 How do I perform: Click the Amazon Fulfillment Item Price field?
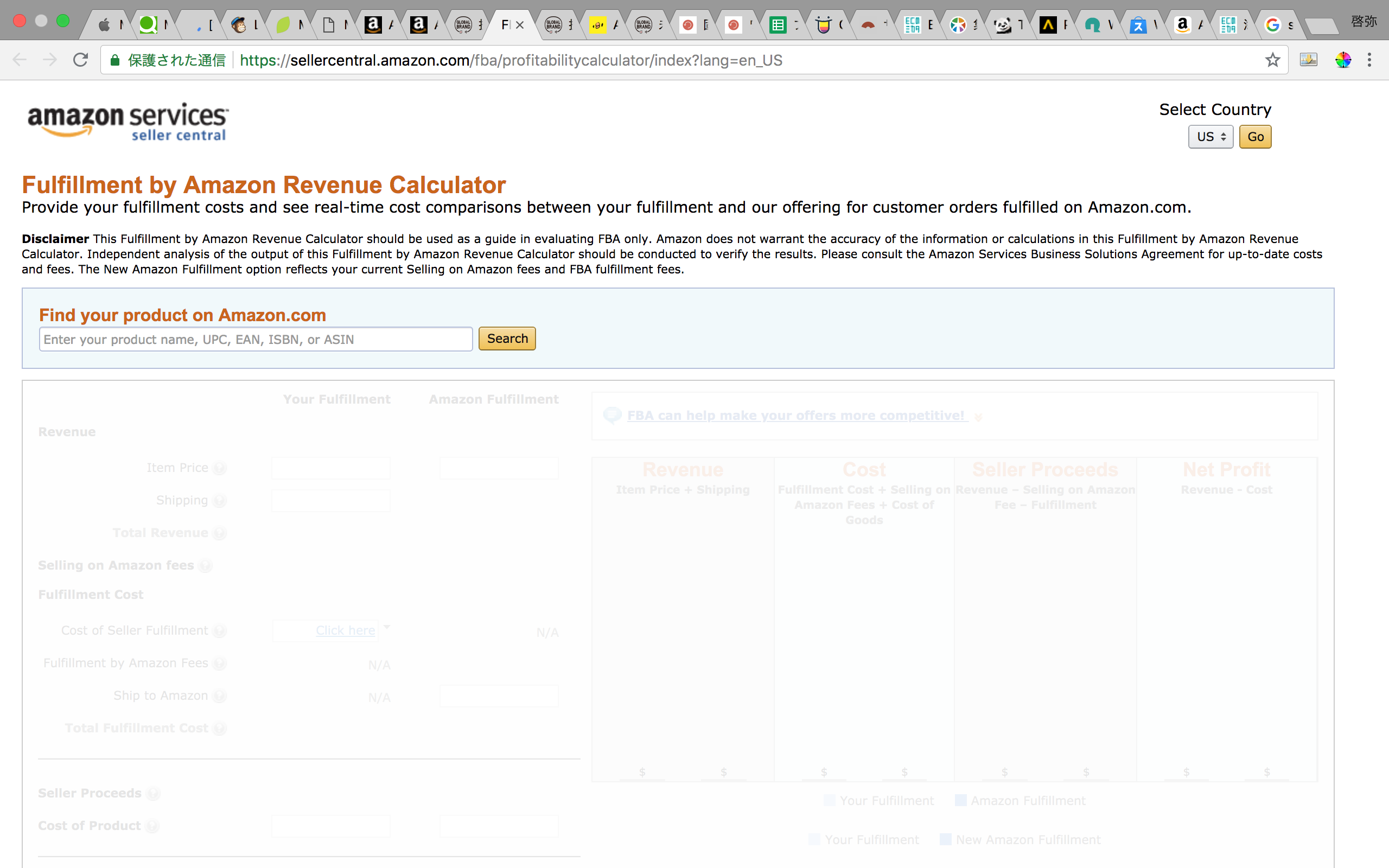pyautogui.click(x=499, y=468)
